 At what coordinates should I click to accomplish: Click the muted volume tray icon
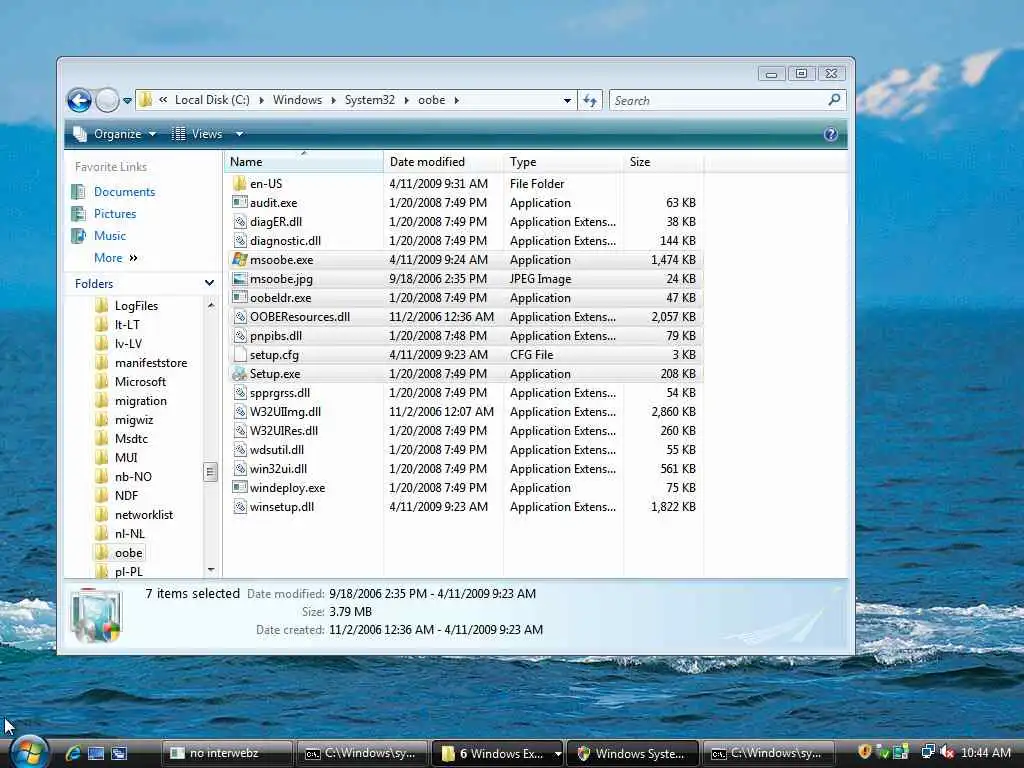(x=946, y=752)
